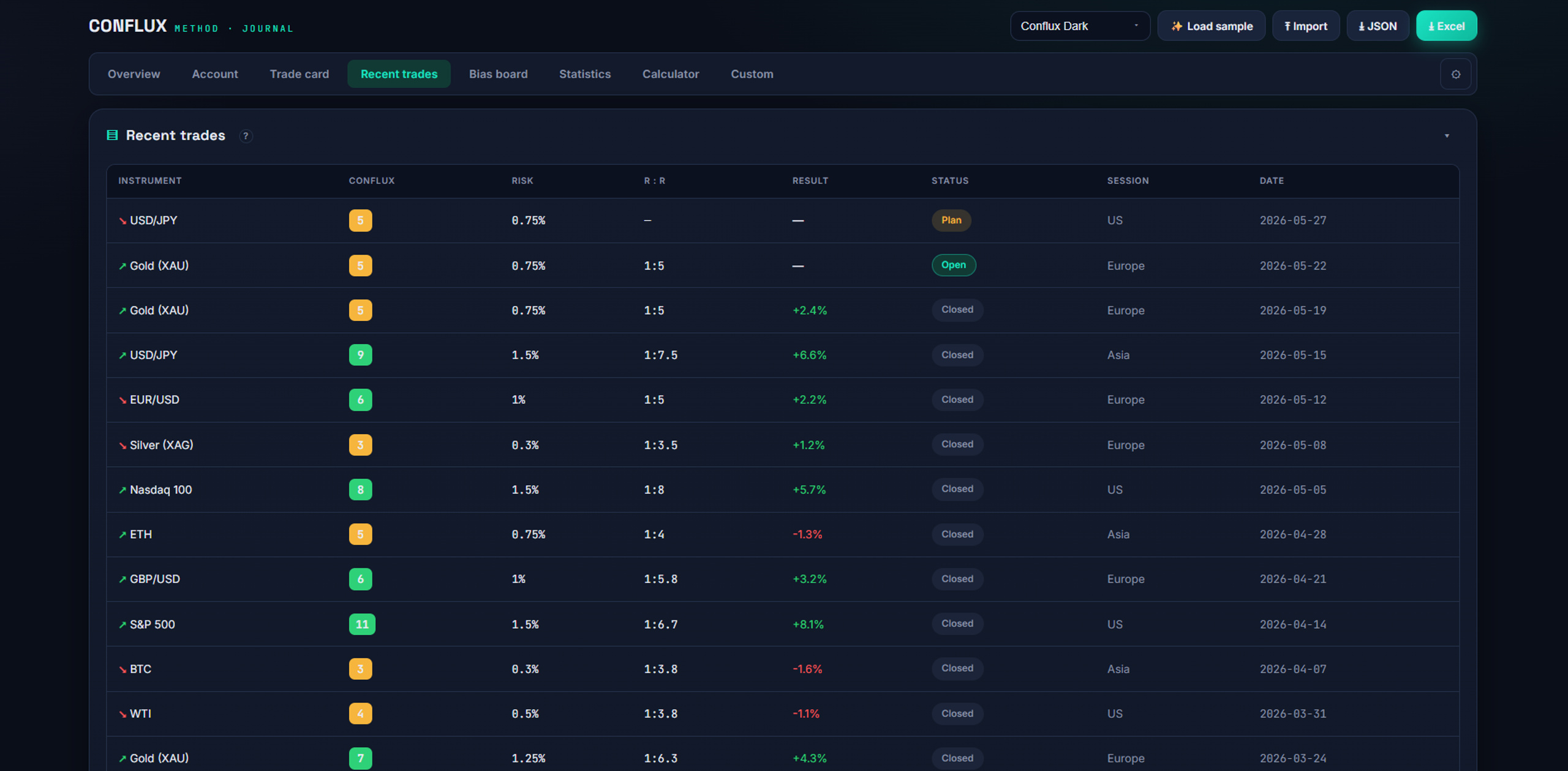Click the Import button

[x=1306, y=26]
